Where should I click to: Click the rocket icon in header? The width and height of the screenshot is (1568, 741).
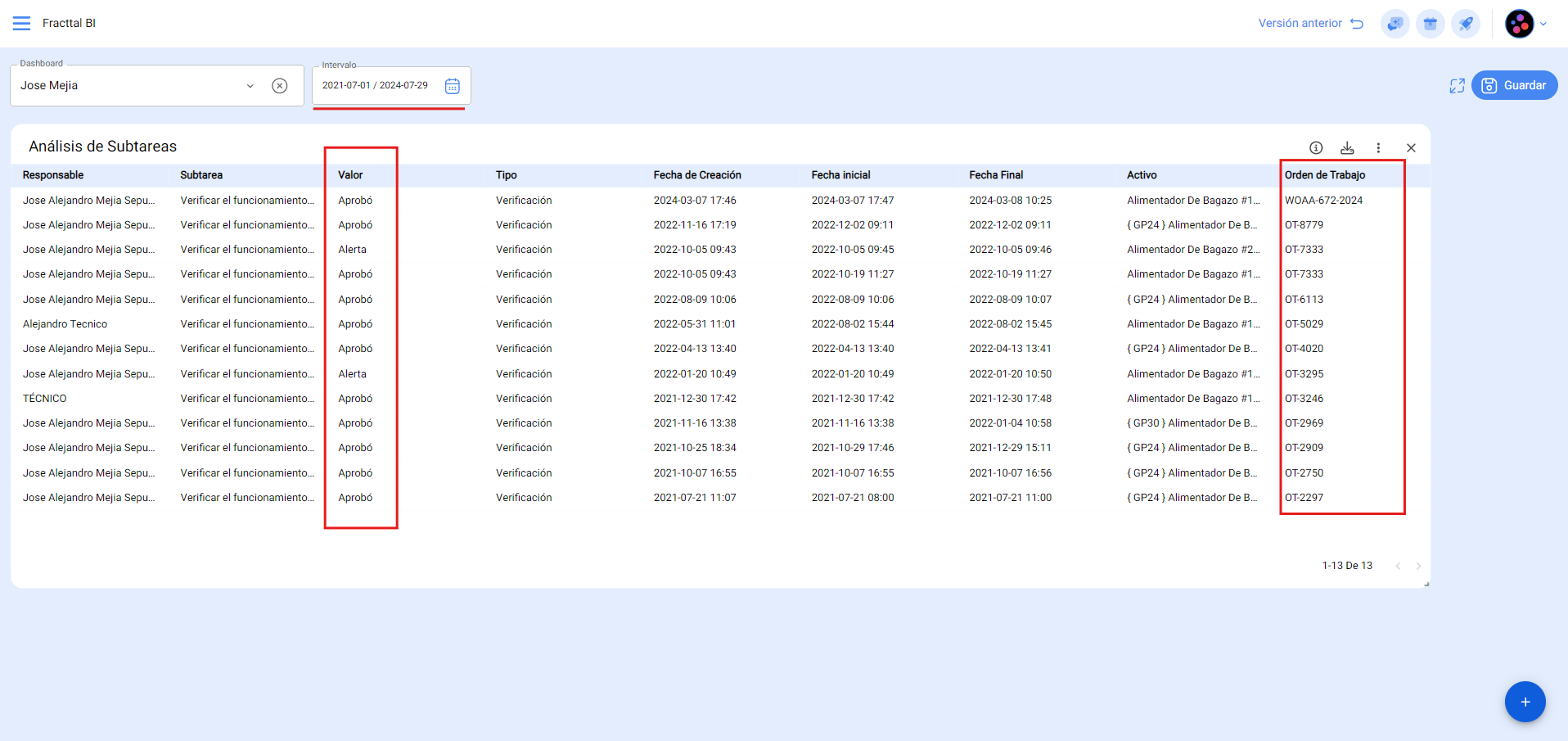[1466, 24]
